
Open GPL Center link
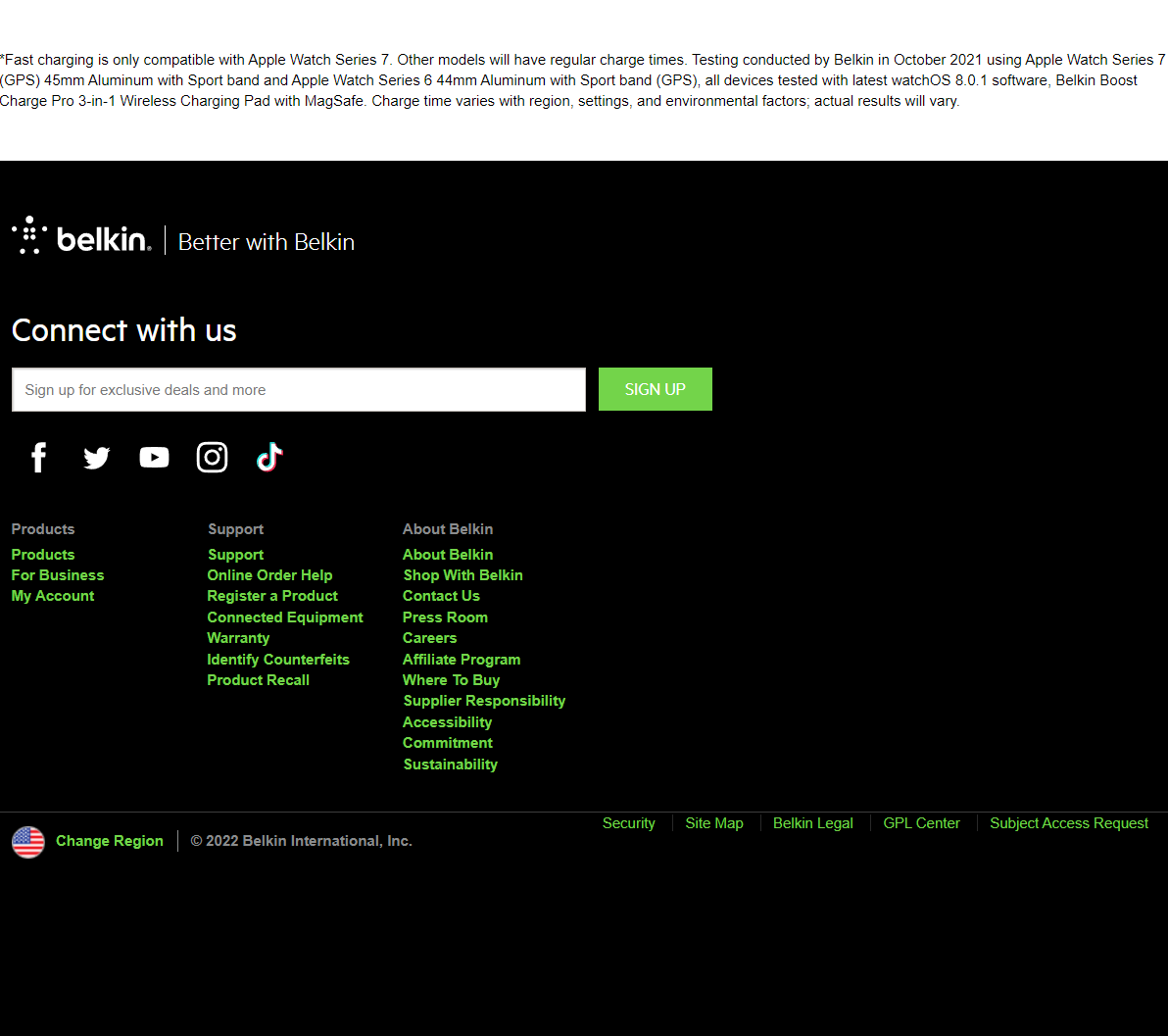921,823
